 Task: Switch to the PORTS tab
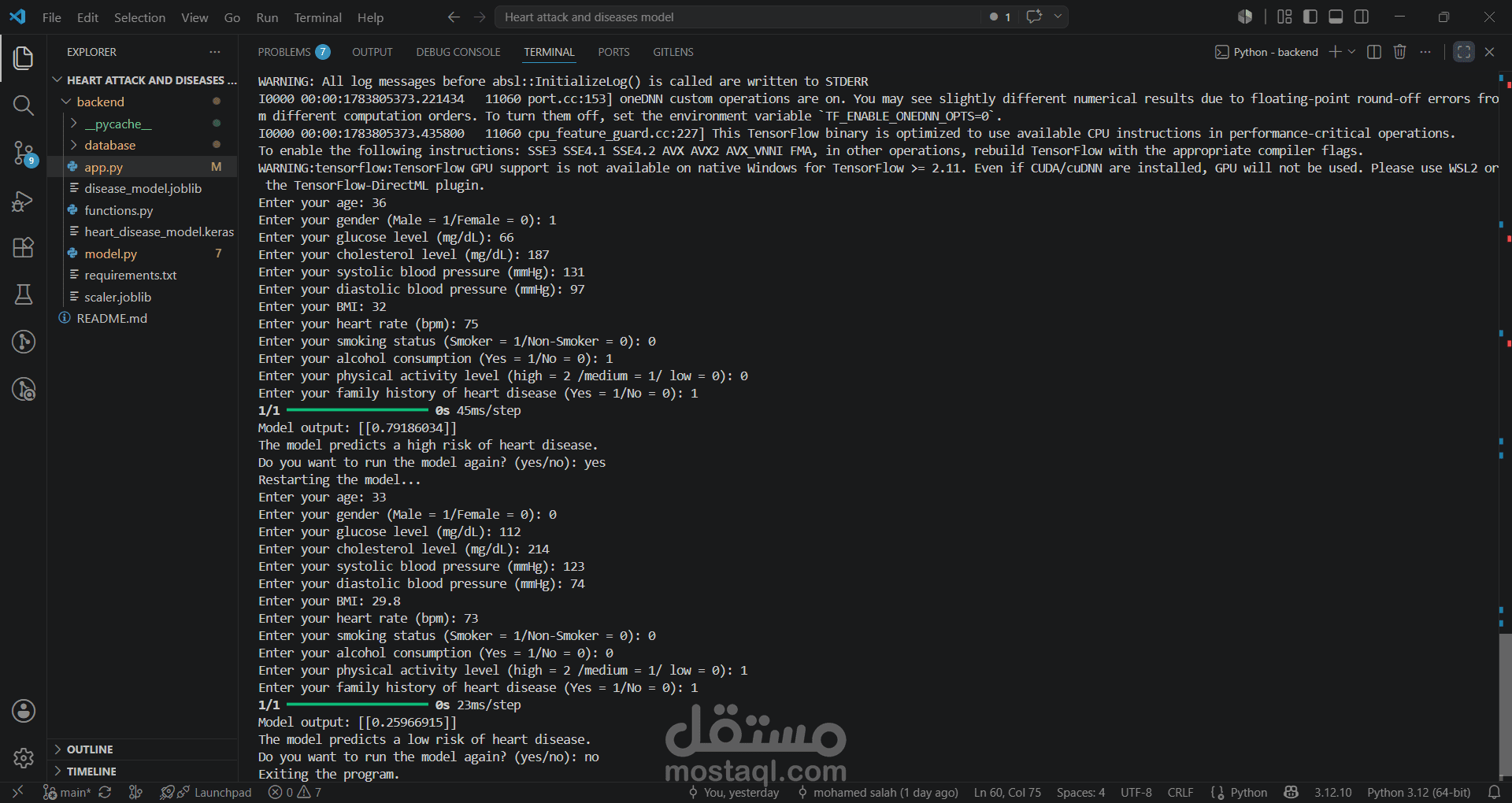[x=613, y=52]
